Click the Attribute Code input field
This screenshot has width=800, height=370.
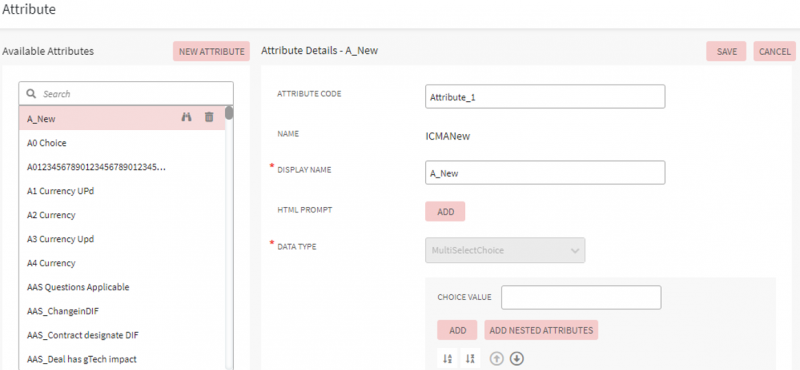pyautogui.click(x=545, y=96)
